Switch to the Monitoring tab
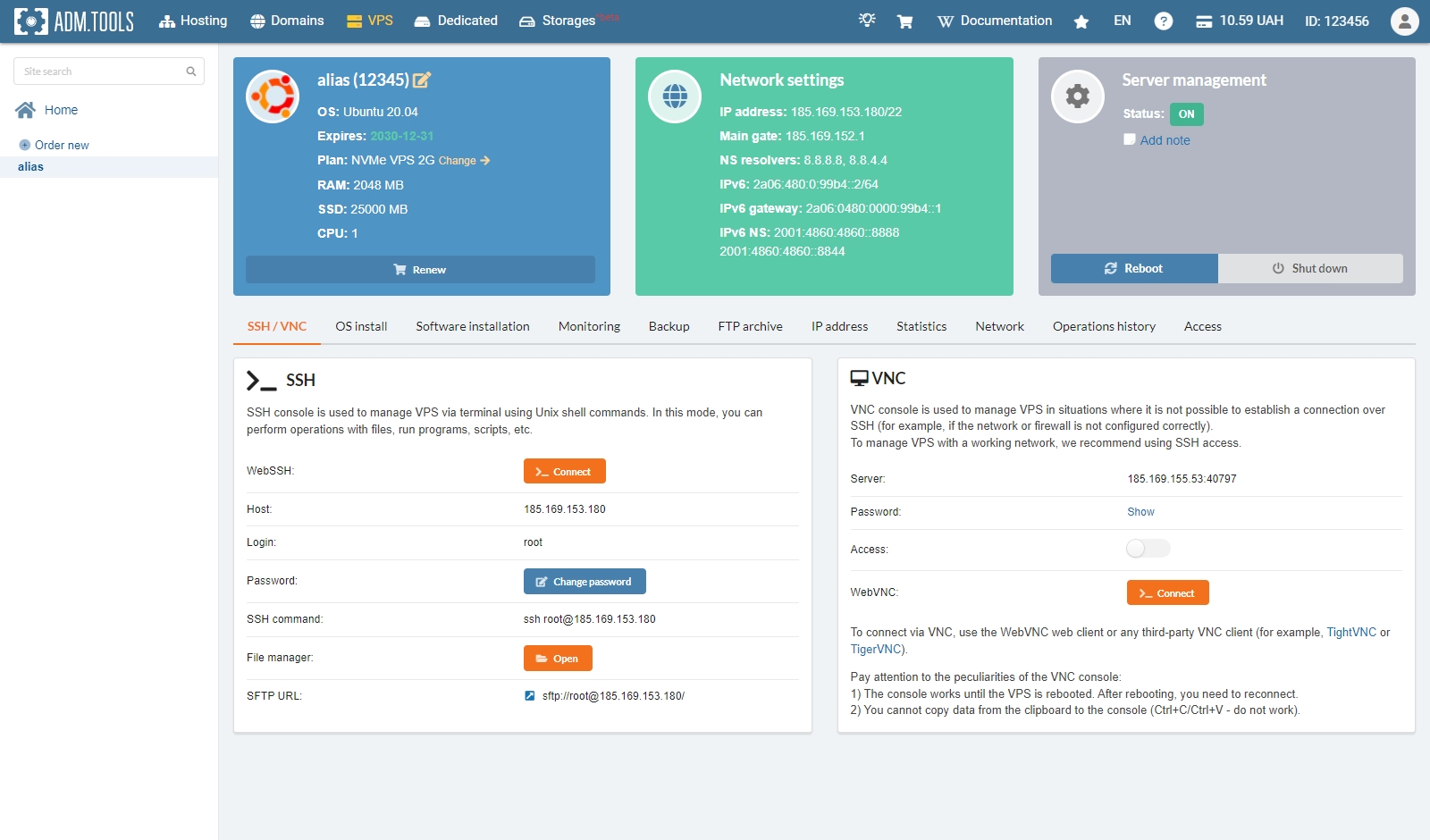Screen dimensions: 1430x840 coord(589,327)
